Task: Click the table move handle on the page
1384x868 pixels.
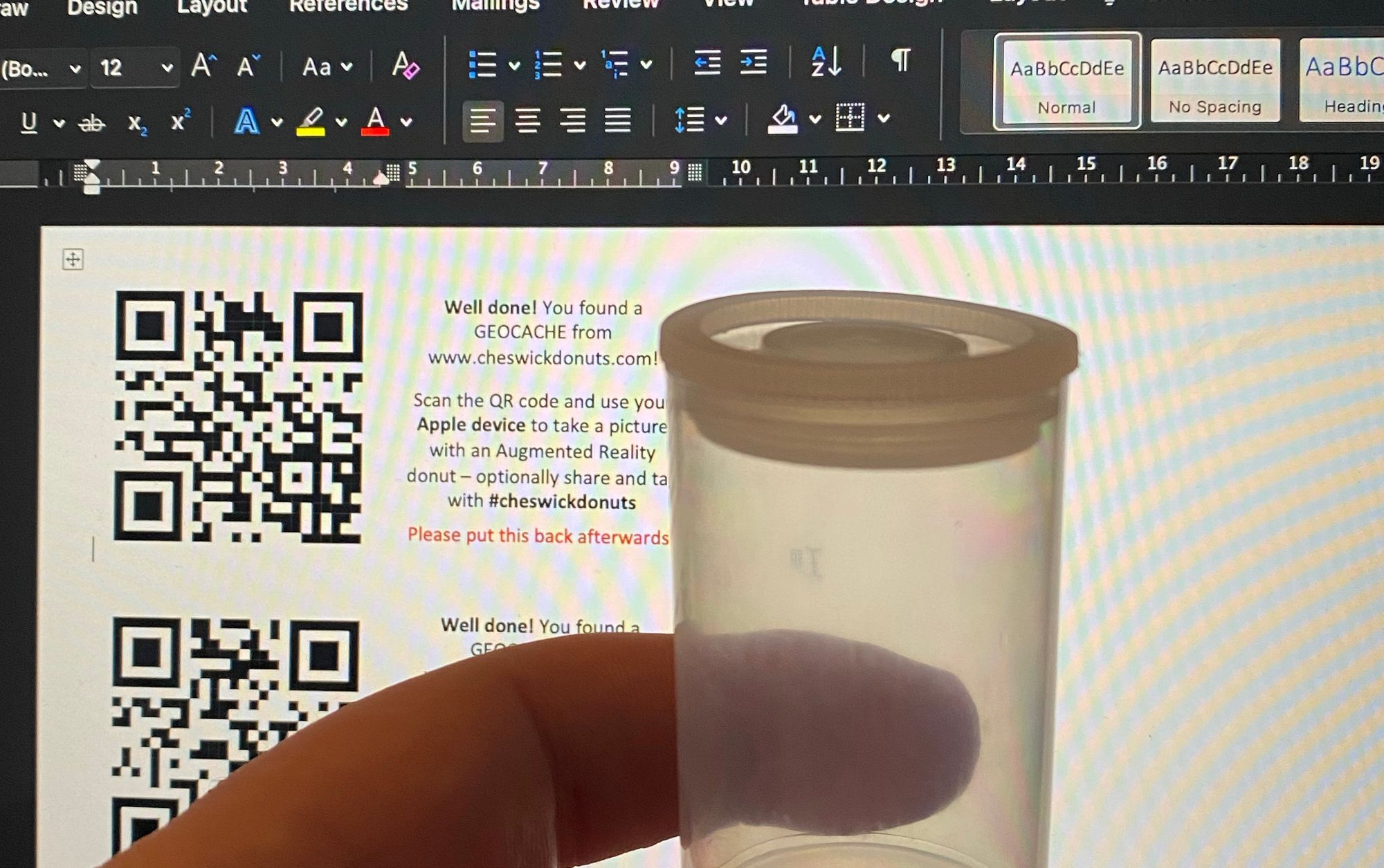Action: tap(73, 259)
